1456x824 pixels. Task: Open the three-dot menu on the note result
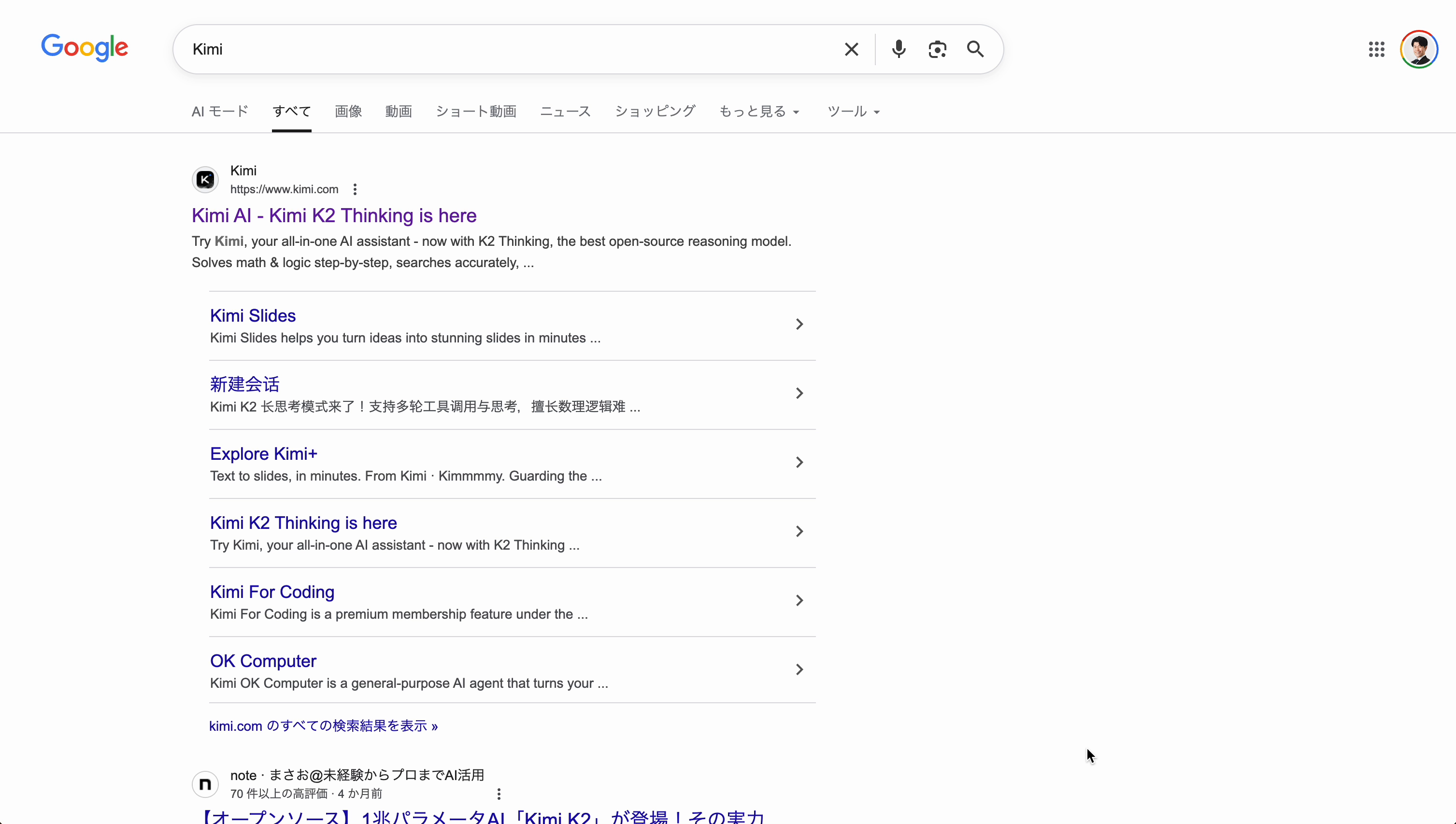[499, 794]
